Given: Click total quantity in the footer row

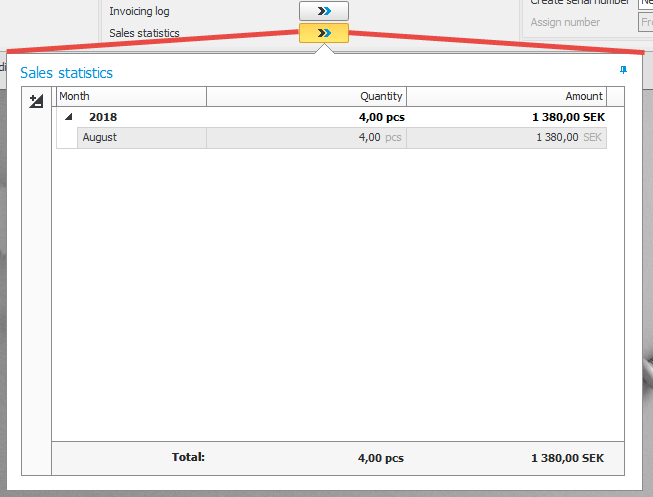Looking at the screenshot, I should coord(380,458).
